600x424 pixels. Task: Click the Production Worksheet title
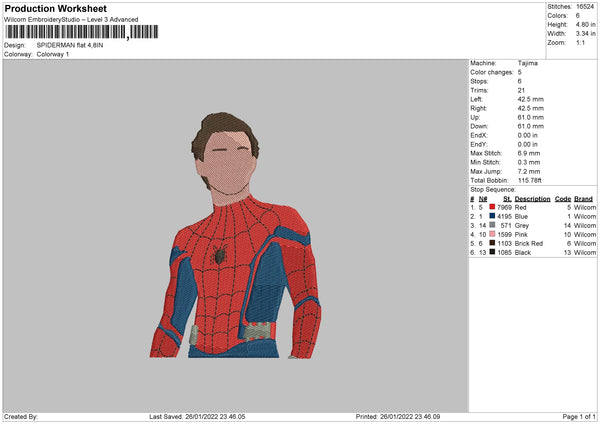click(x=55, y=8)
